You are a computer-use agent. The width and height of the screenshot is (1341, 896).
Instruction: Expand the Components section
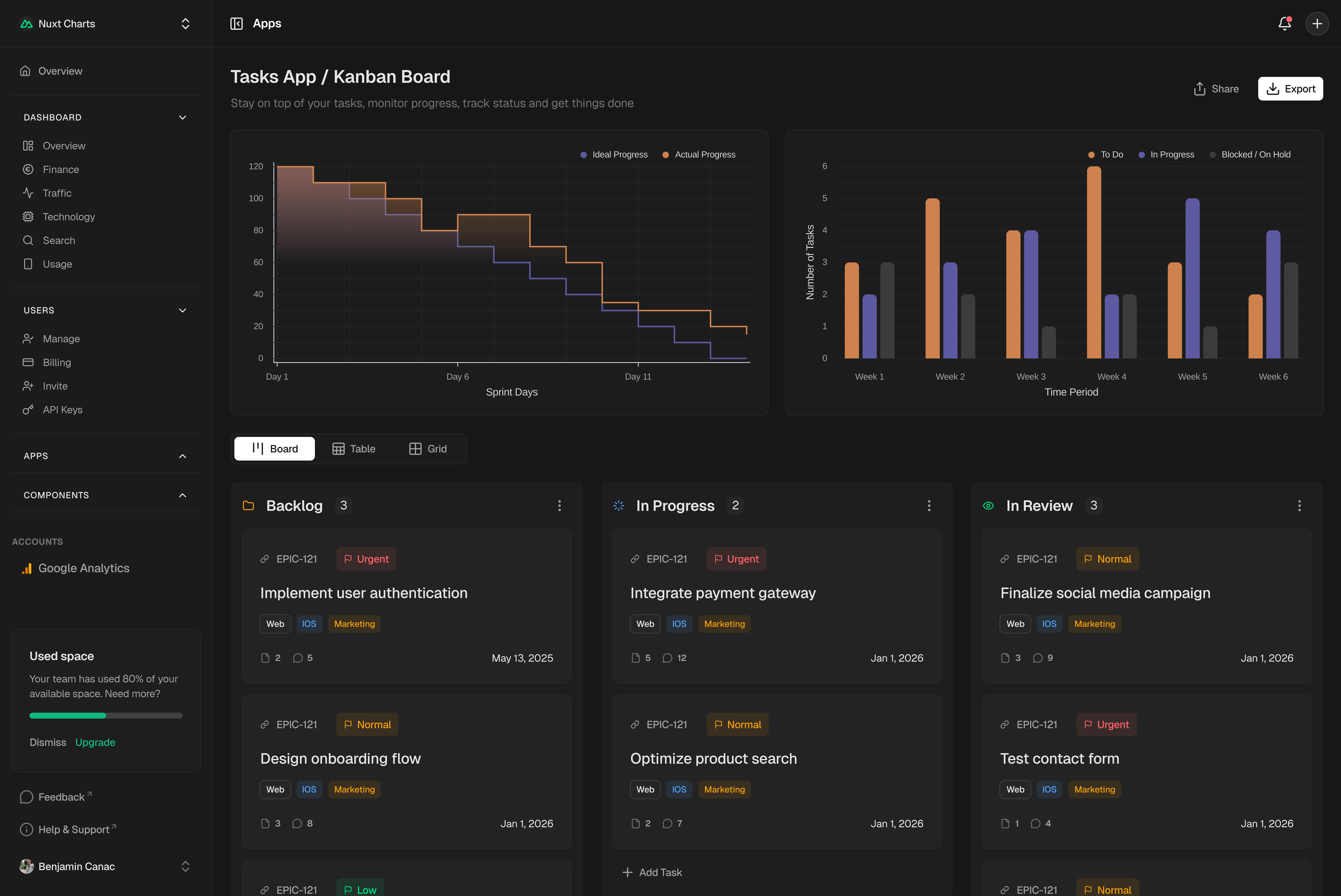182,495
